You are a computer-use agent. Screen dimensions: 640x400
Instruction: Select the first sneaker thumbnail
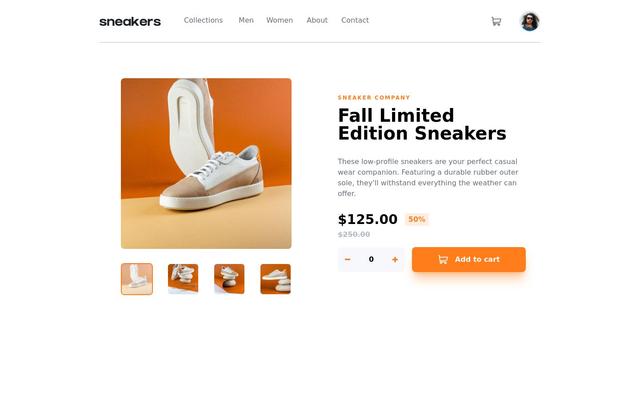click(x=137, y=279)
